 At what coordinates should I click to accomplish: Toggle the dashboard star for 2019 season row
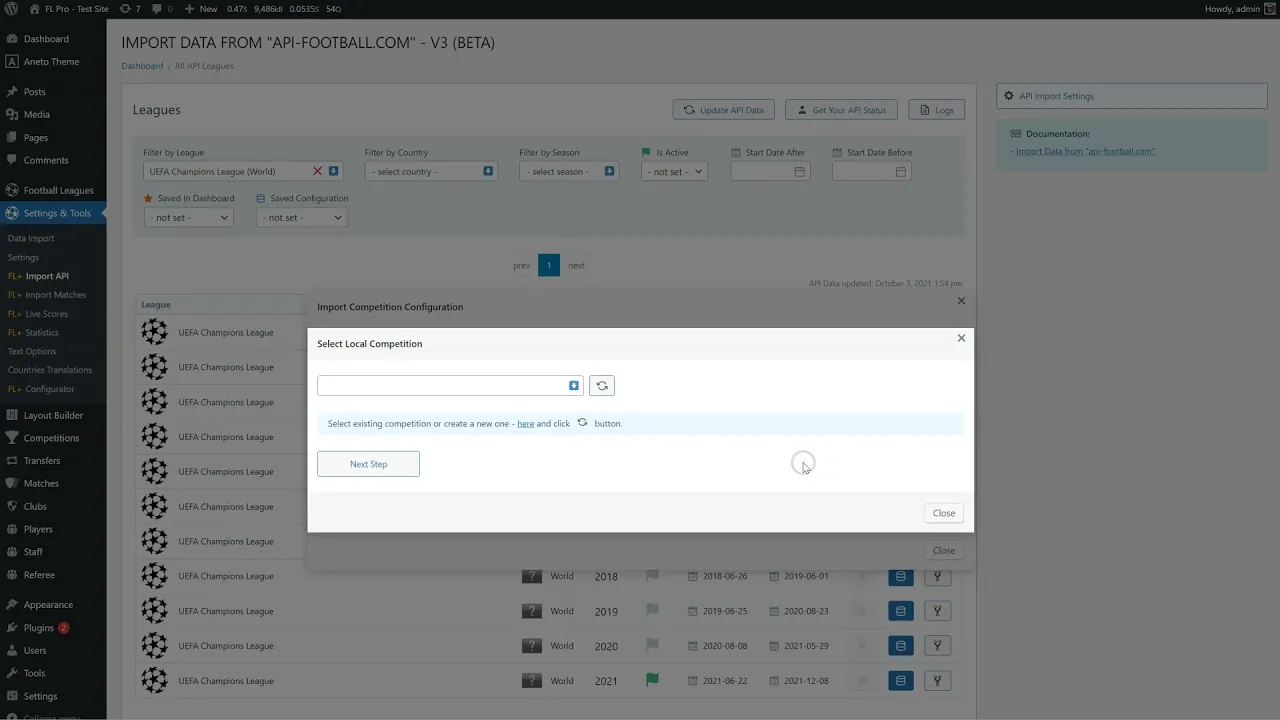click(861, 611)
